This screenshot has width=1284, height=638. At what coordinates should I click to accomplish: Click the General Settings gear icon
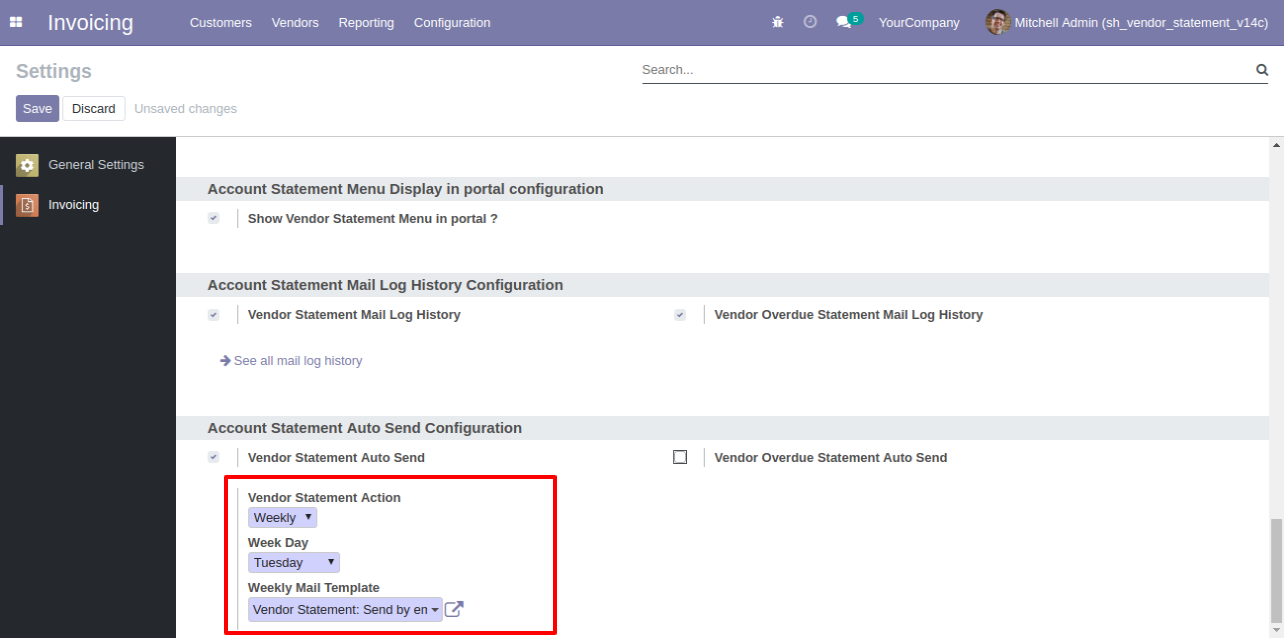[x=27, y=165]
